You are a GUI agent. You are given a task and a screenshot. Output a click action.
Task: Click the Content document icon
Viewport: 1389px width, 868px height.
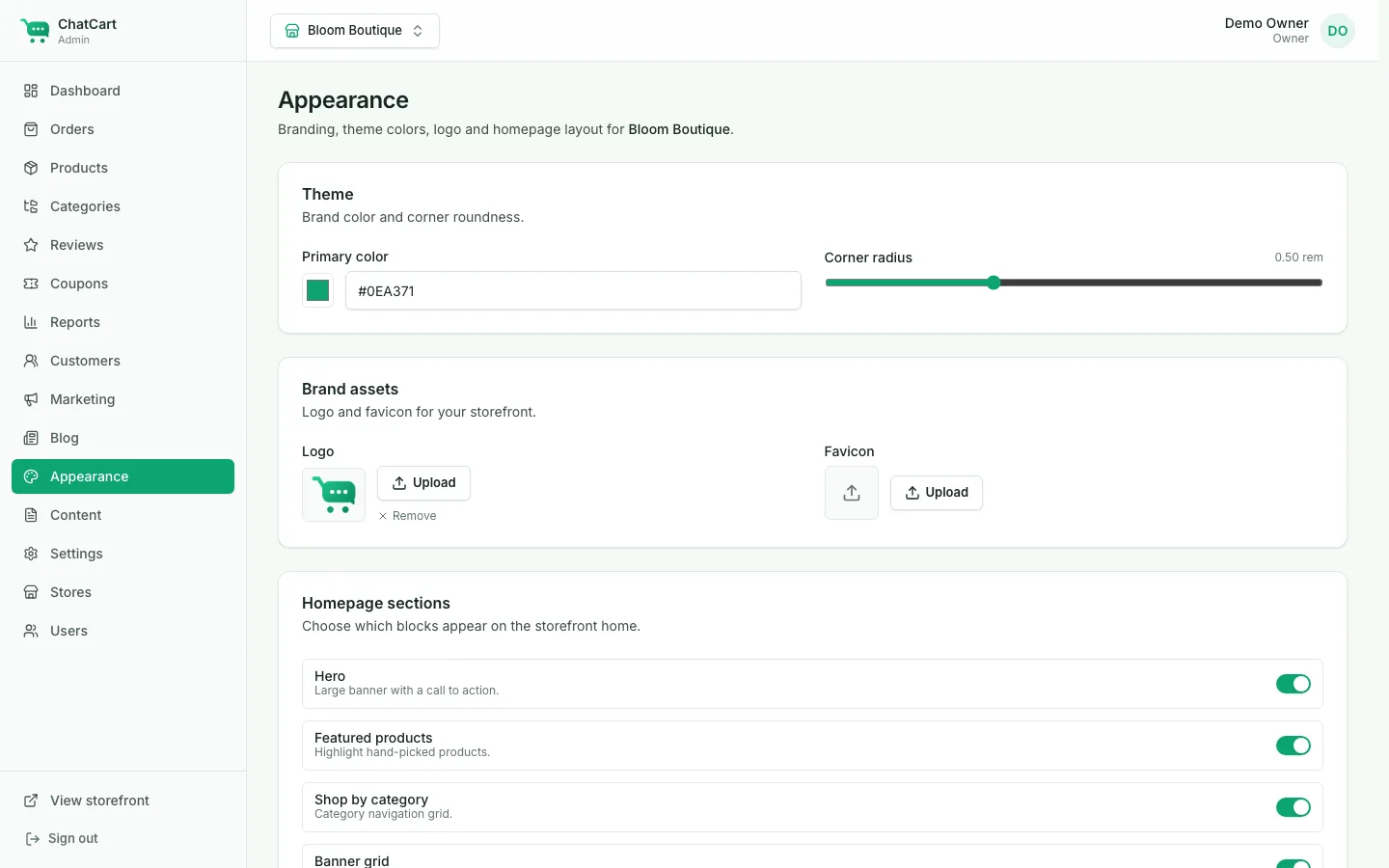[31, 515]
